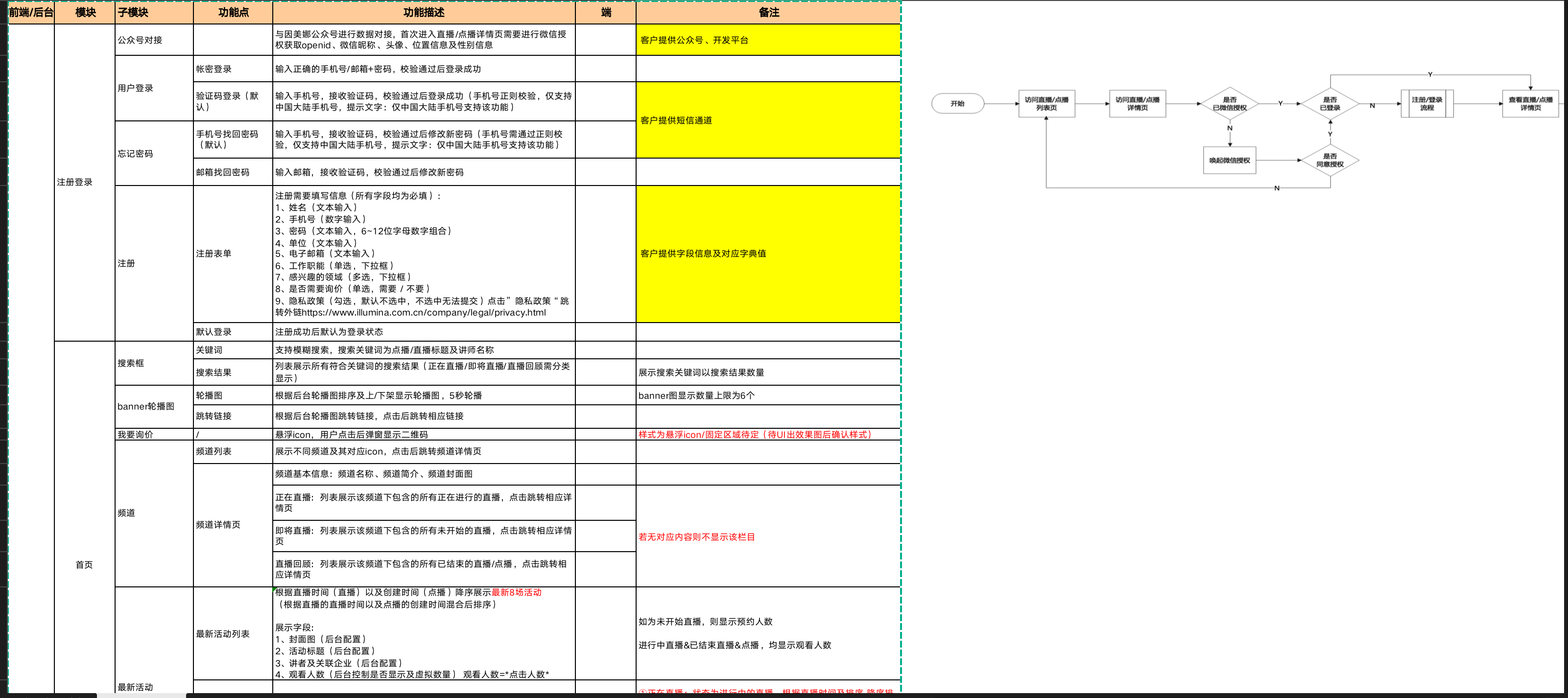Click the red 样式为悬浮icon/固定区域待定 note
The image size is (1568, 698).
click(x=768, y=435)
